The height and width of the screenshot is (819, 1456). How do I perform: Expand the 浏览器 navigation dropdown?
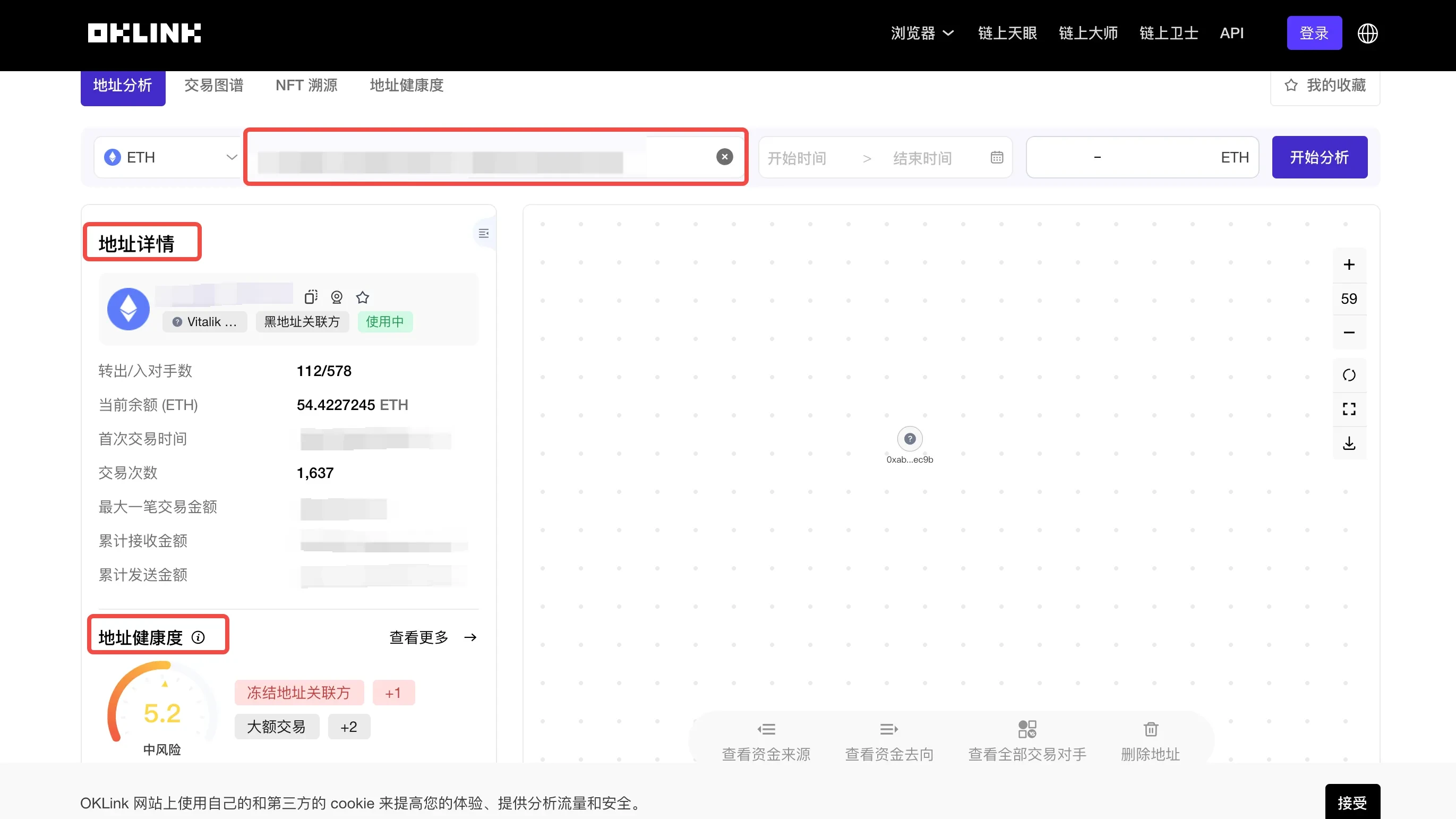(922, 33)
